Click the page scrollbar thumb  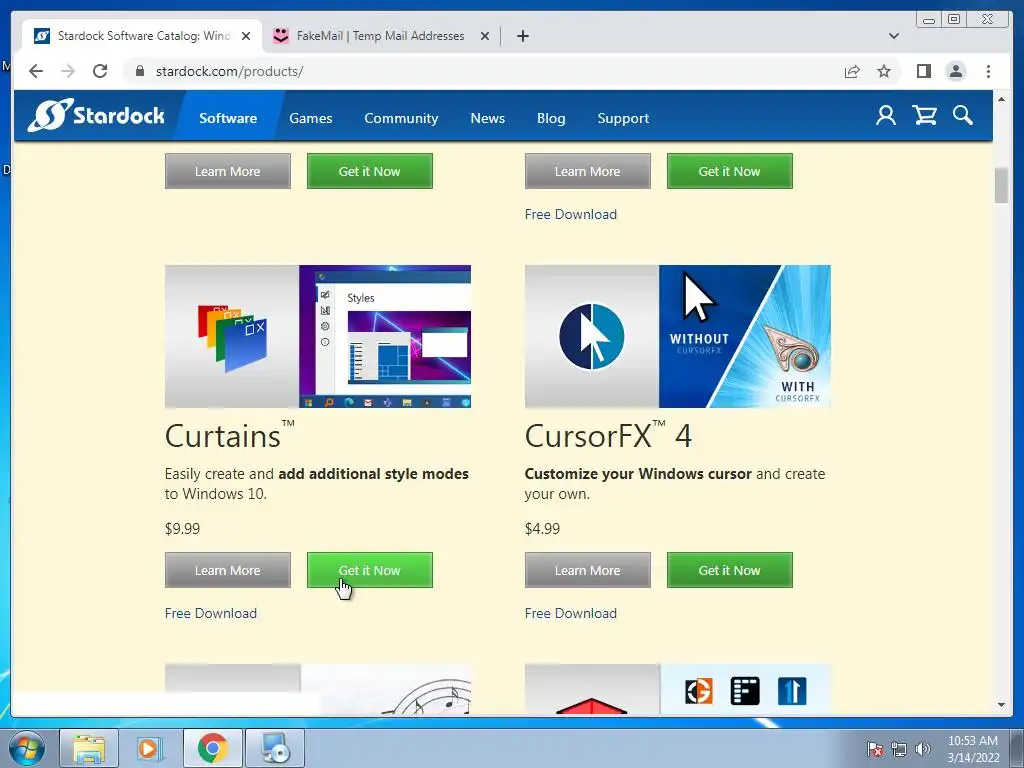click(1001, 185)
